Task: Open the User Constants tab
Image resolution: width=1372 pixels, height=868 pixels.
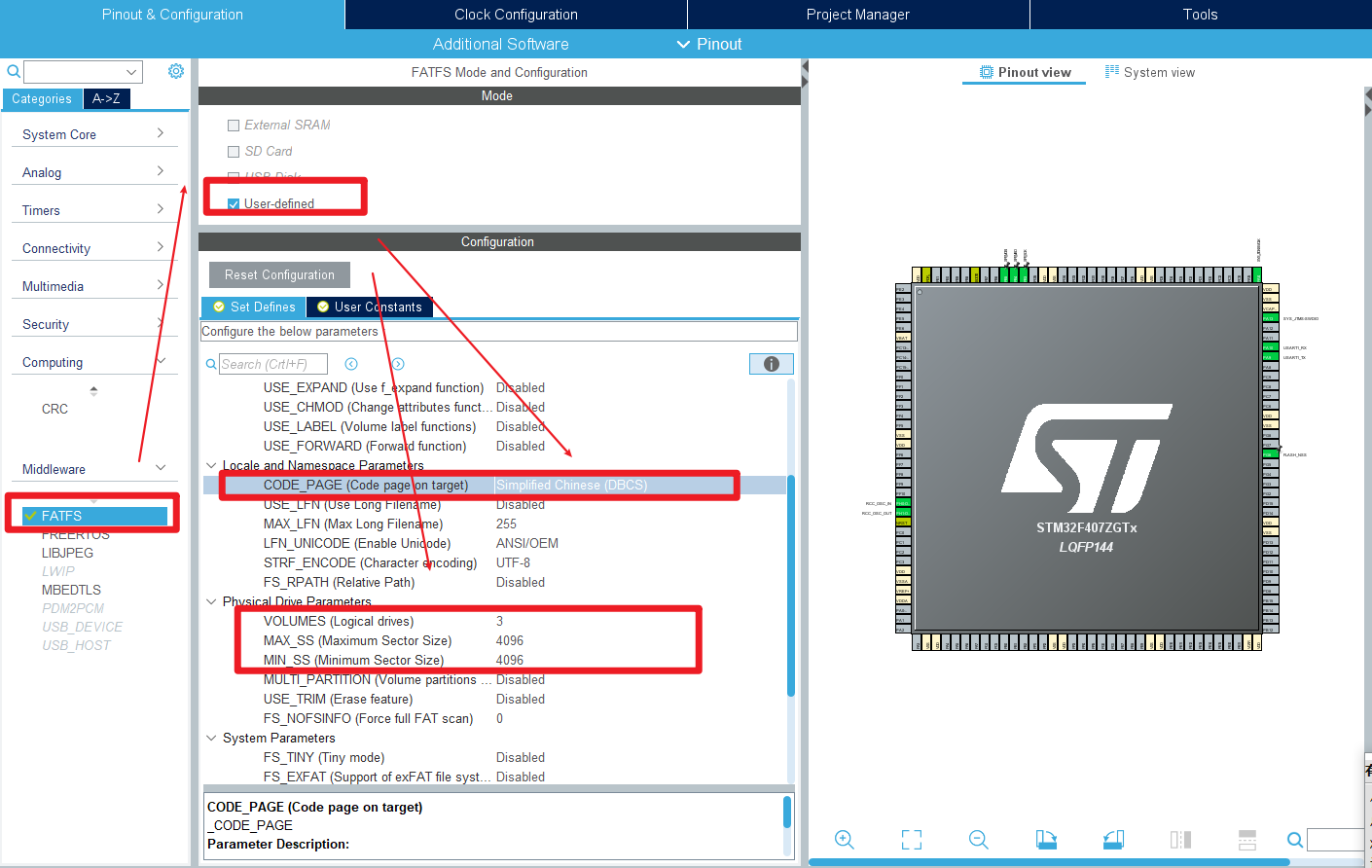Action: pyautogui.click(x=370, y=307)
